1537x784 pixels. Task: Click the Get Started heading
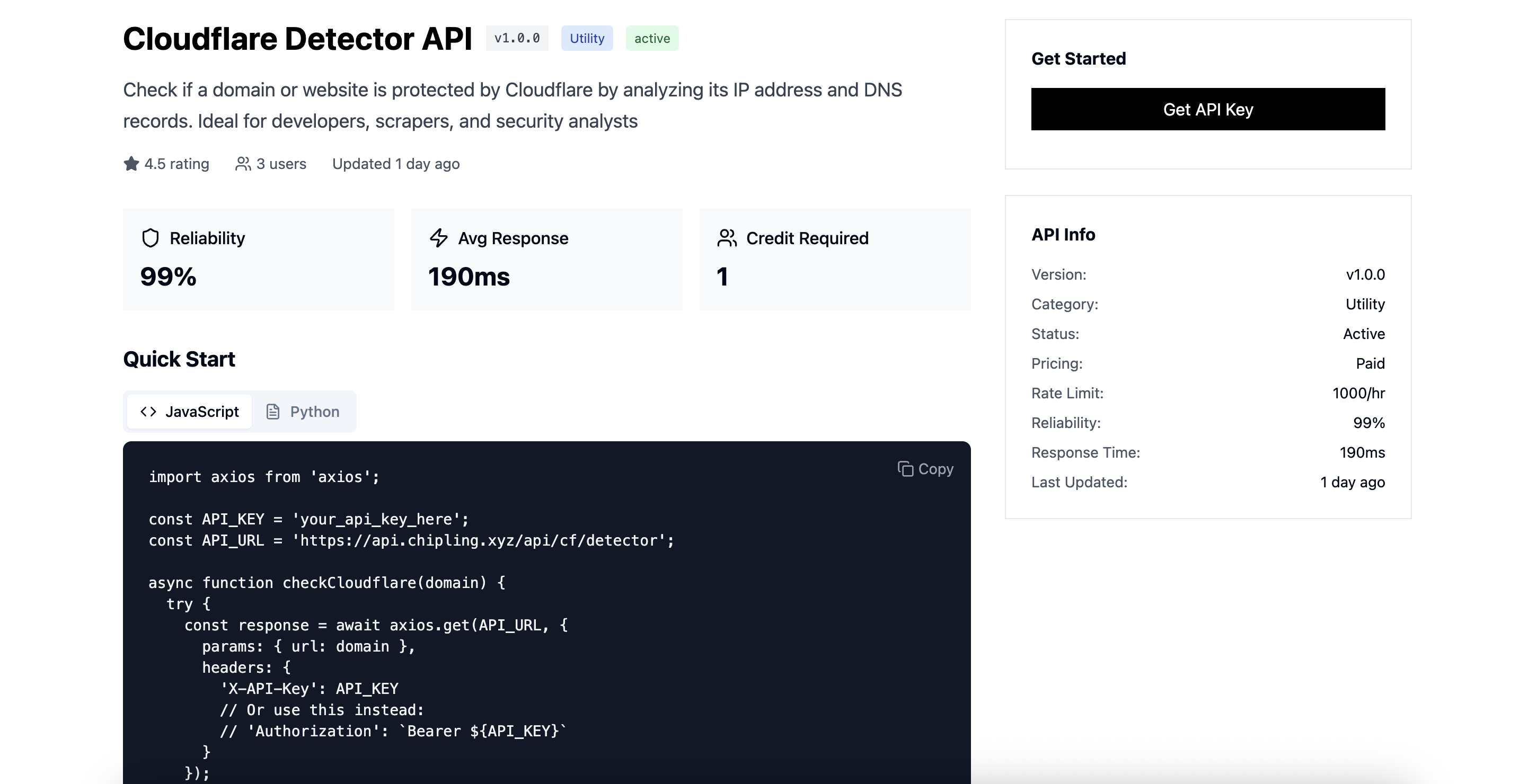tap(1078, 58)
